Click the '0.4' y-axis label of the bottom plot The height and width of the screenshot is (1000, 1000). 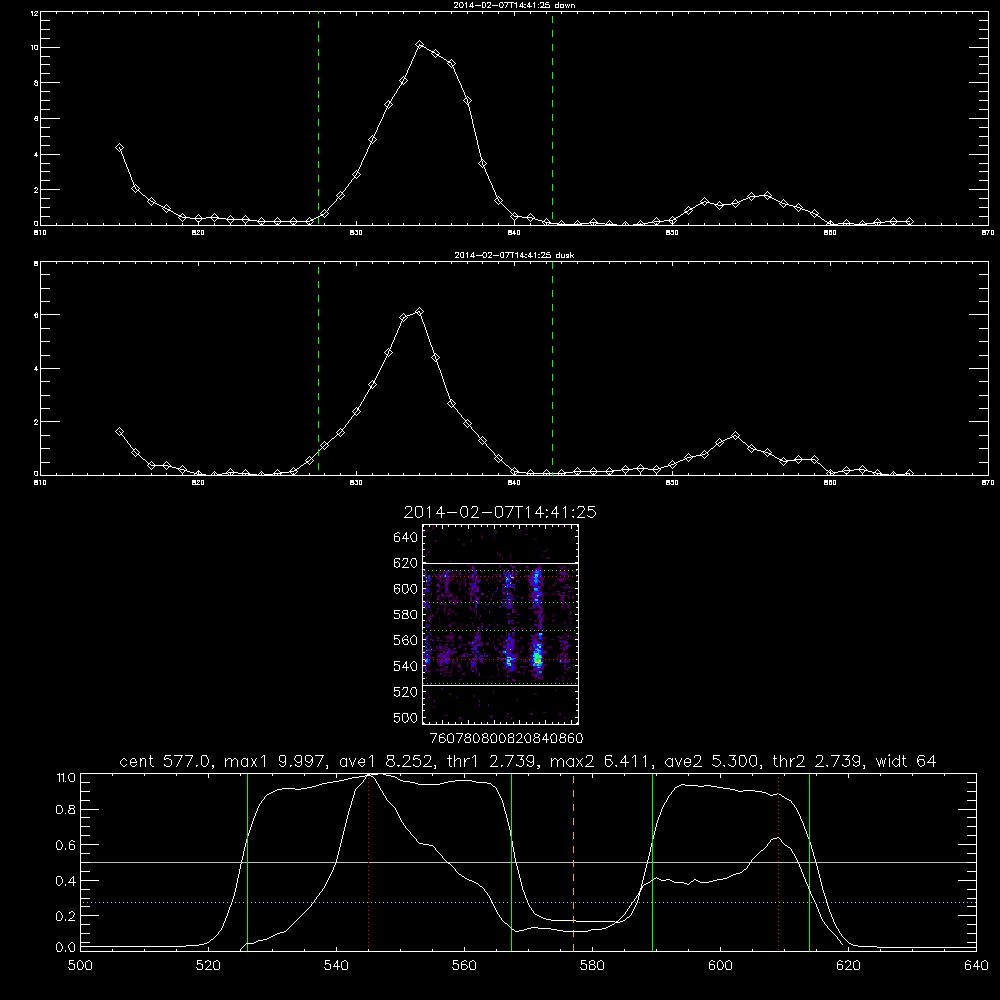[66, 881]
